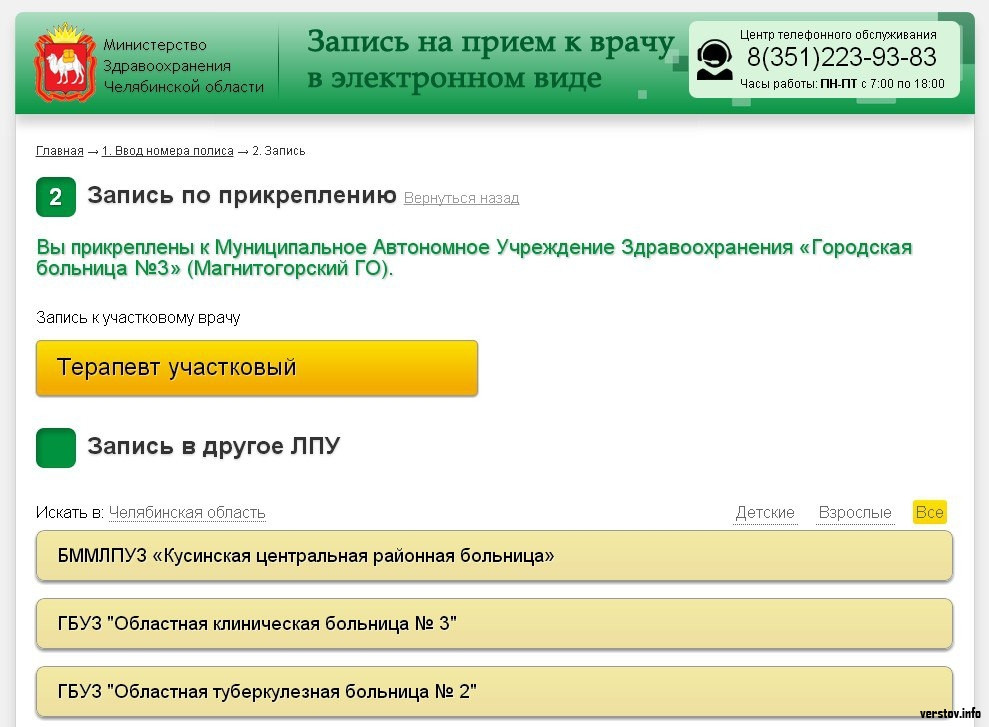
Task: Change search region 'Челябинская область'
Action: (187, 513)
